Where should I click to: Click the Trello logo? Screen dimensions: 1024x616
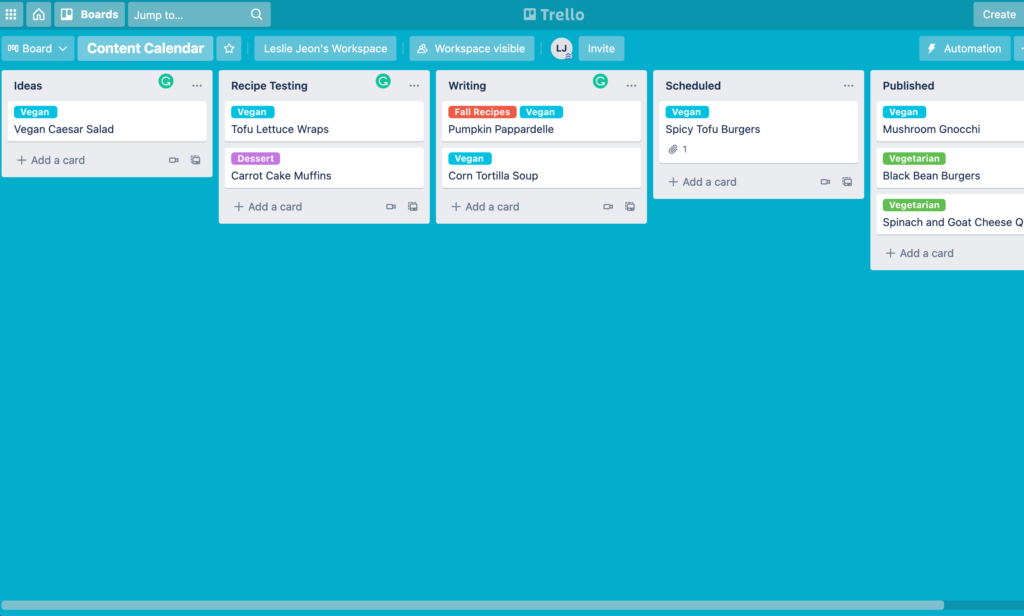(554, 14)
